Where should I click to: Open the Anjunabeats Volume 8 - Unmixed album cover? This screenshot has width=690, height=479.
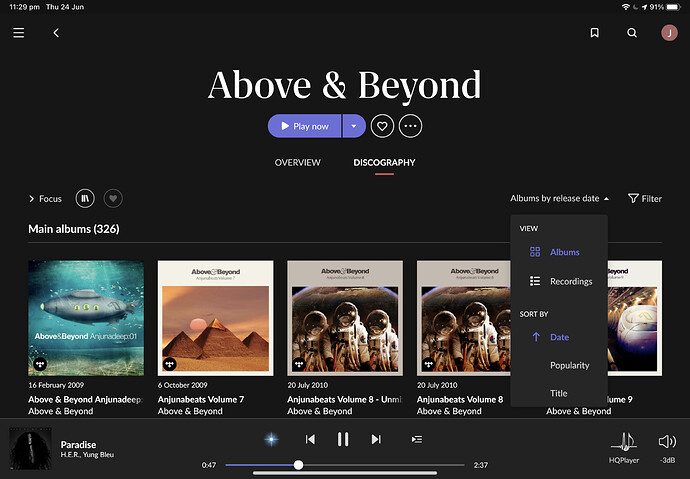[345, 318]
